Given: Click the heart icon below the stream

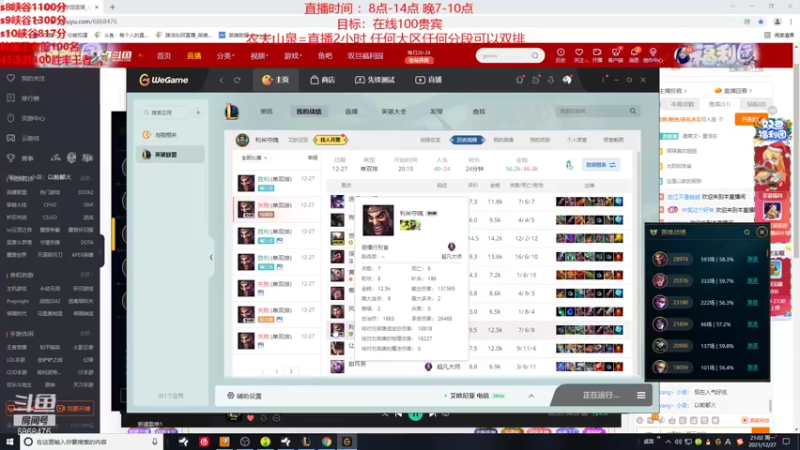Looking at the screenshot, I should pyautogui.click(x=250, y=418).
